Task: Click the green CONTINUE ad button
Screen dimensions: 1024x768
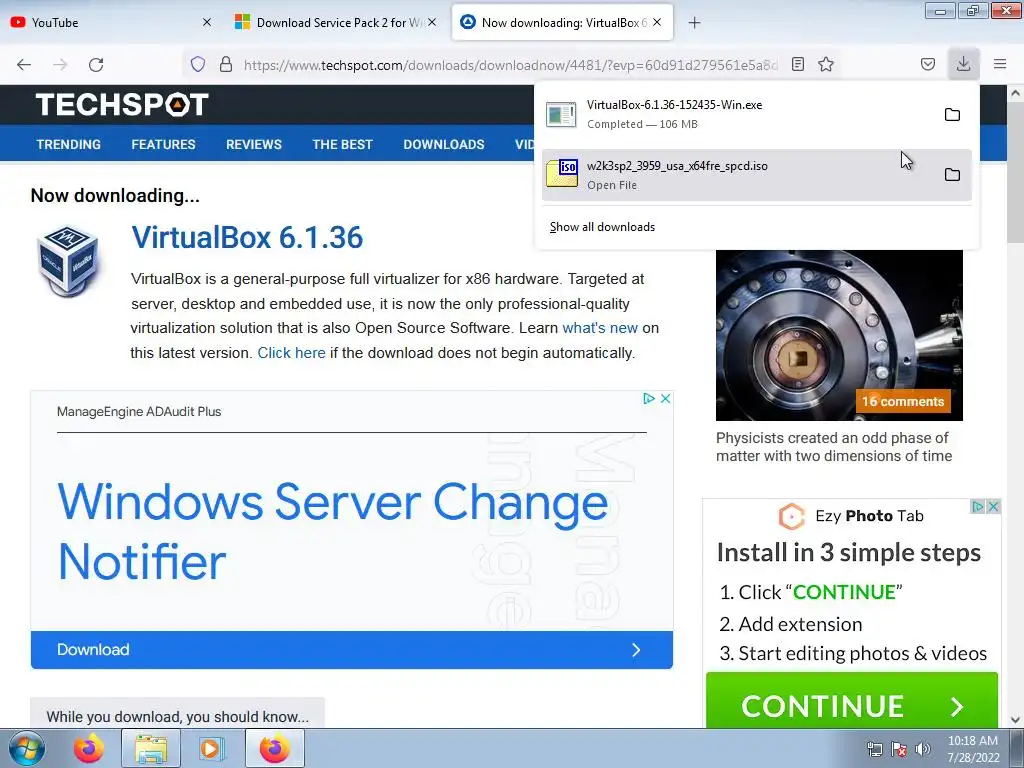Action: tap(852, 700)
